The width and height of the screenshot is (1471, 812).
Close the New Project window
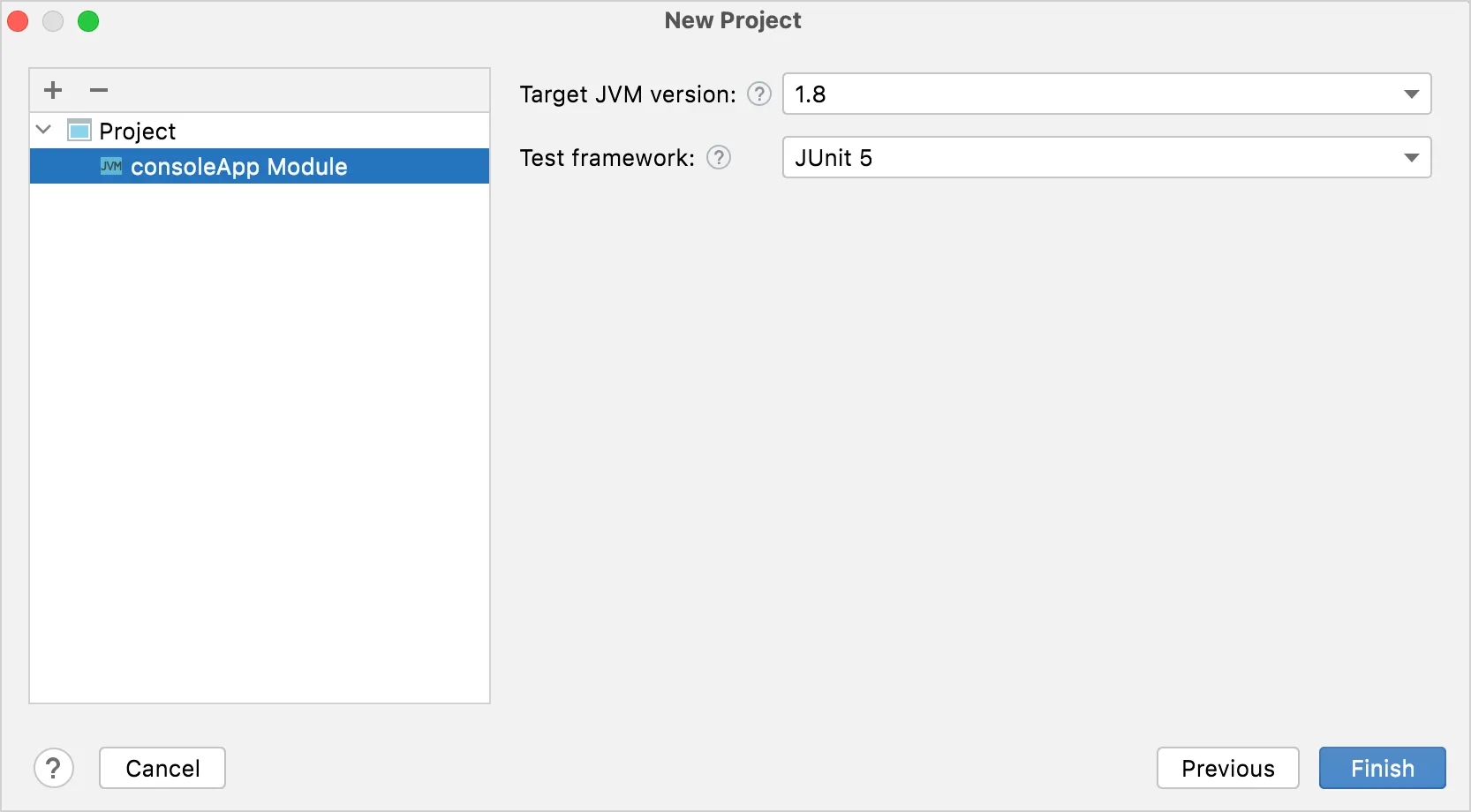pos(18,21)
